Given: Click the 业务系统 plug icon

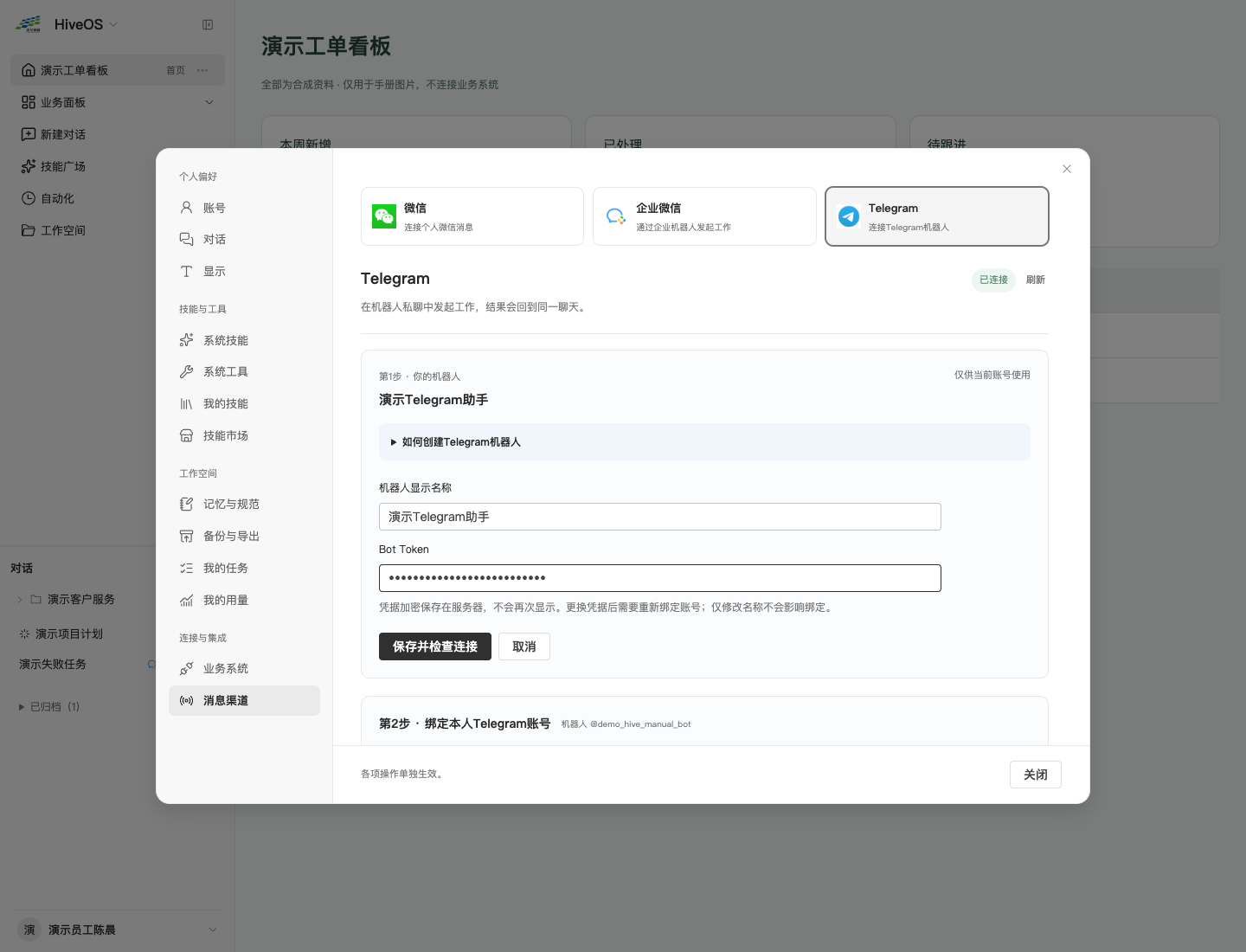Looking at the screenshot, I should click(186, 668).
